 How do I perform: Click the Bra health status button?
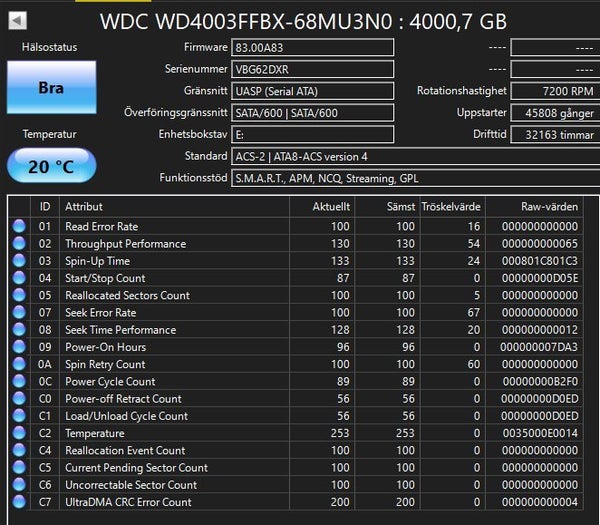point(52,87)
